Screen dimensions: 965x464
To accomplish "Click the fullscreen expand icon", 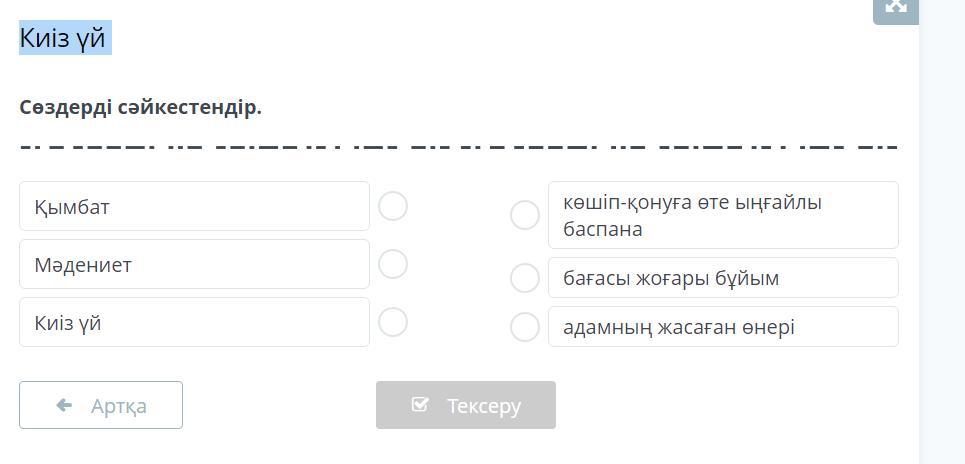I will [x=895, y=7].
